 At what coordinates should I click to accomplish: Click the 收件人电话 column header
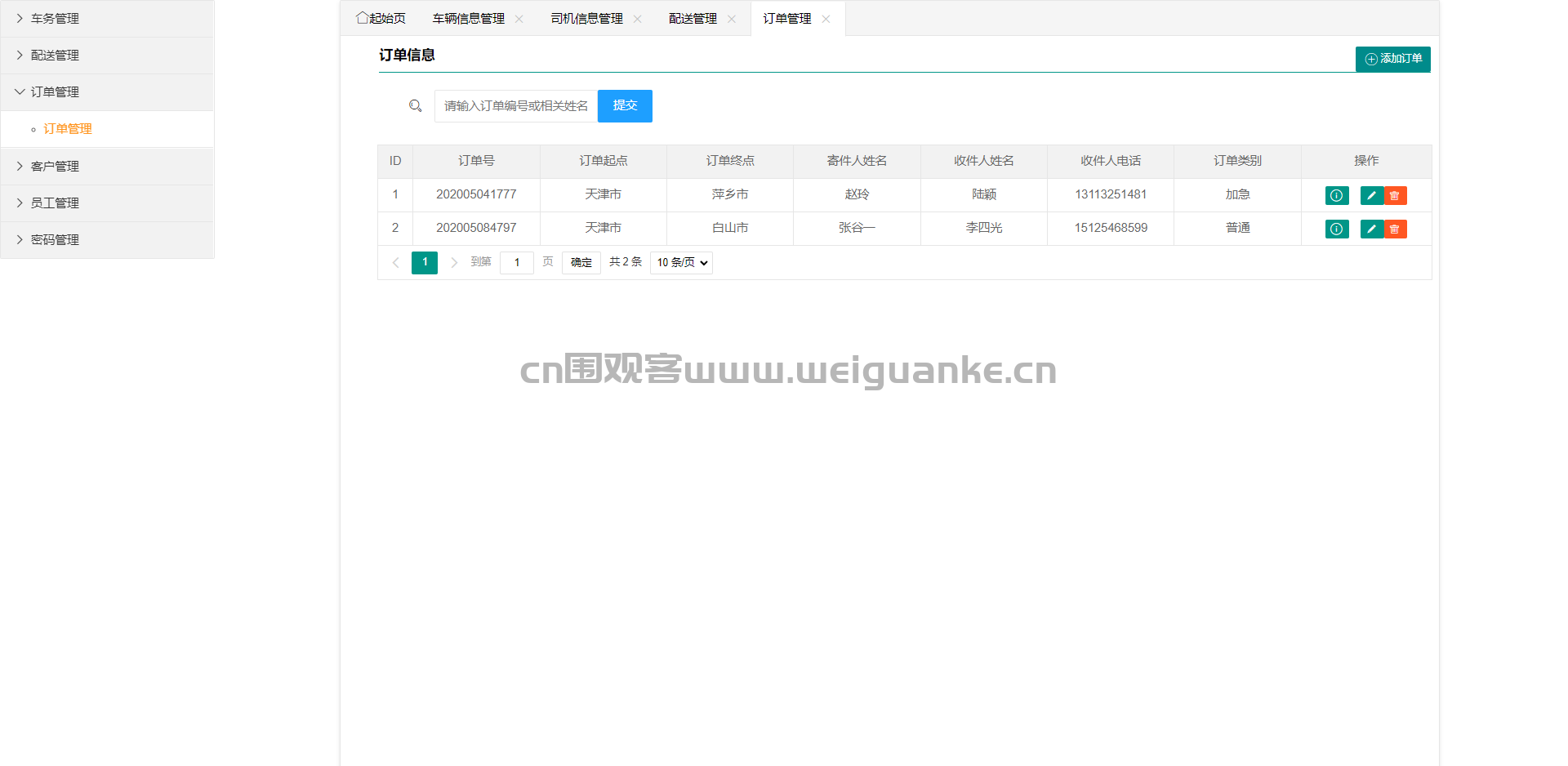pos(1111,161)
